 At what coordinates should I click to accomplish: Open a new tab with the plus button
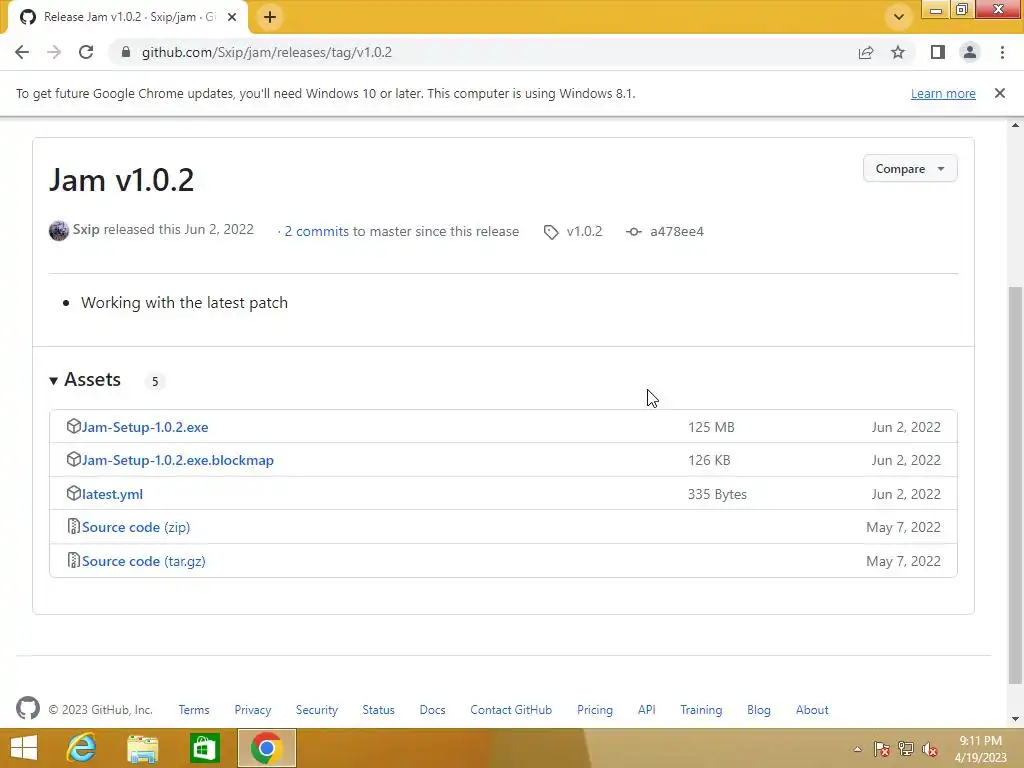point(270,17)
